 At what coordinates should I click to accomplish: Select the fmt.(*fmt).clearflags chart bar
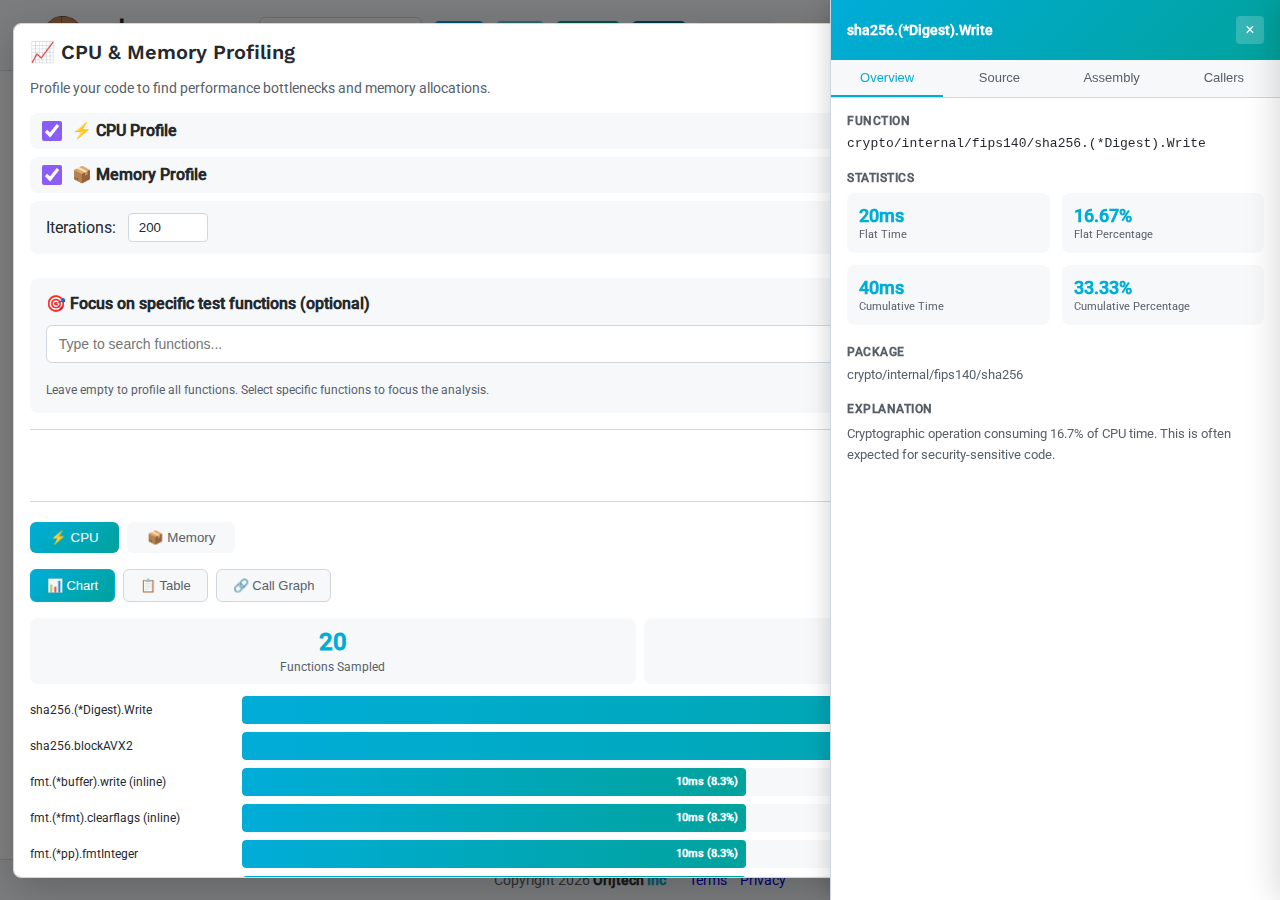[494, 818]
